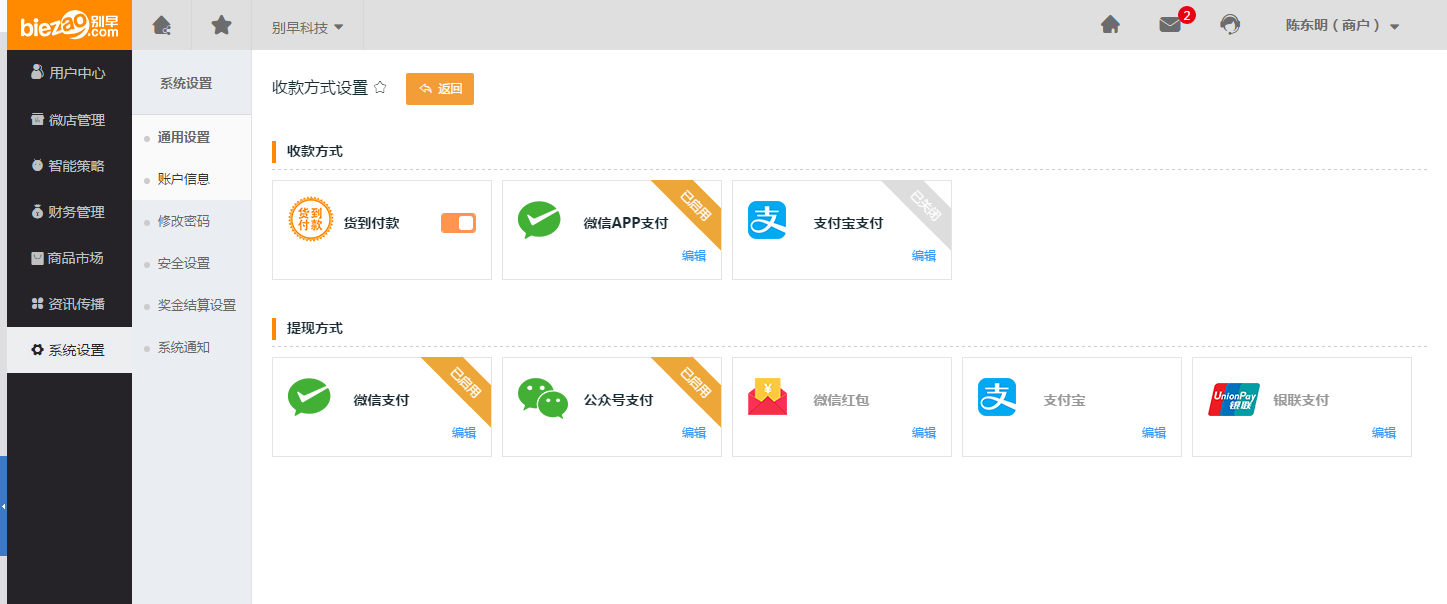Open messages envelope with notification badge
The width and height of the screenshot is (1447, 604).
[x=1170, y=25]
